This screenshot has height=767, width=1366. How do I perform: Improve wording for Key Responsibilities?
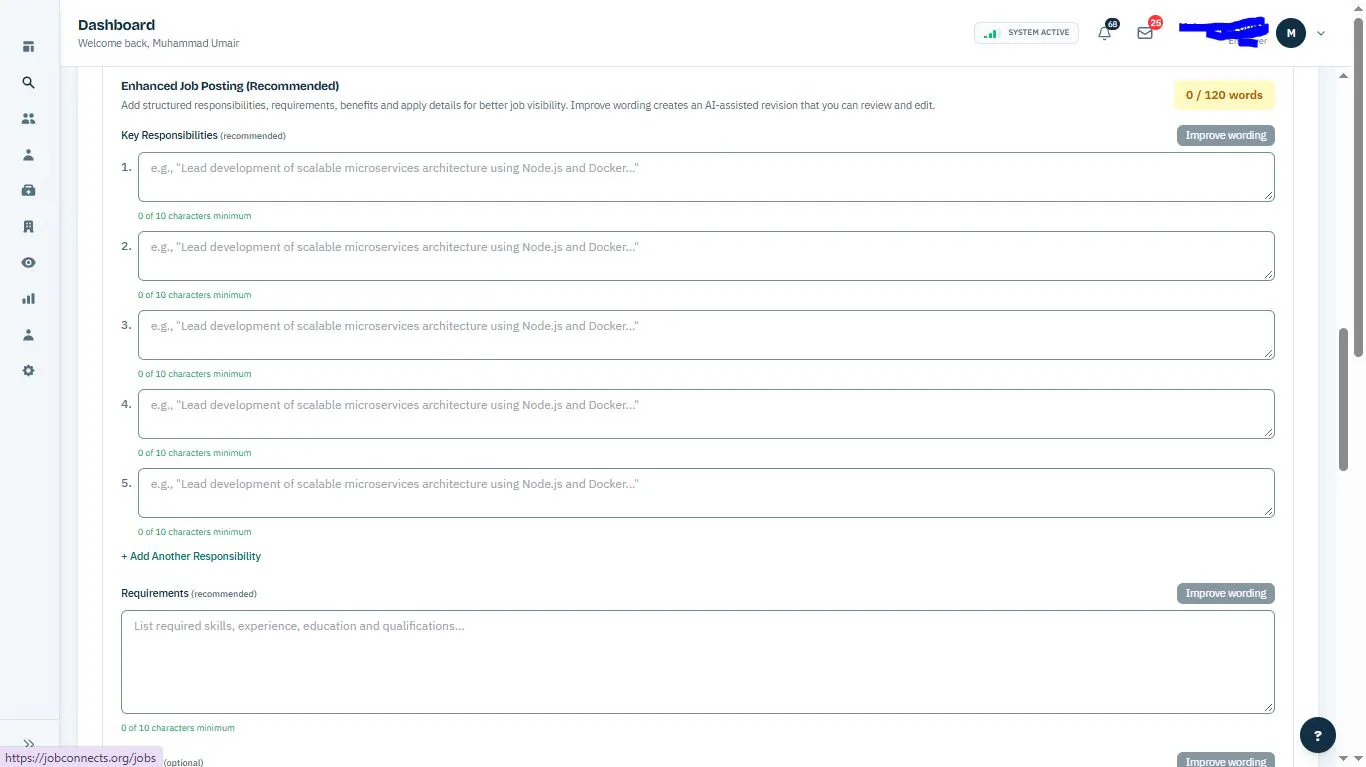tap(1226, 135)
